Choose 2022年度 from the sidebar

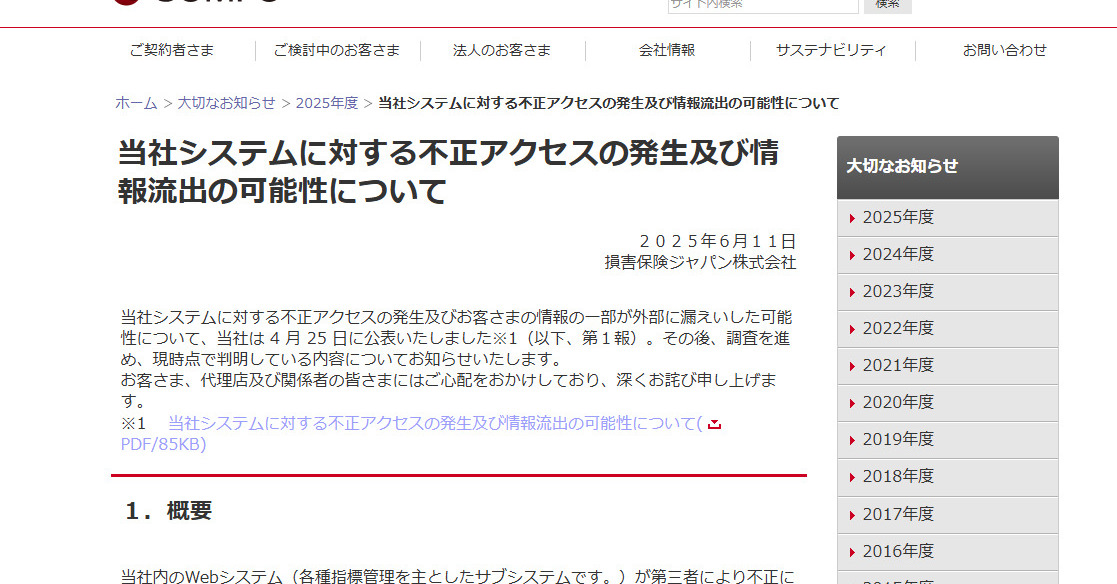point(897,329)
